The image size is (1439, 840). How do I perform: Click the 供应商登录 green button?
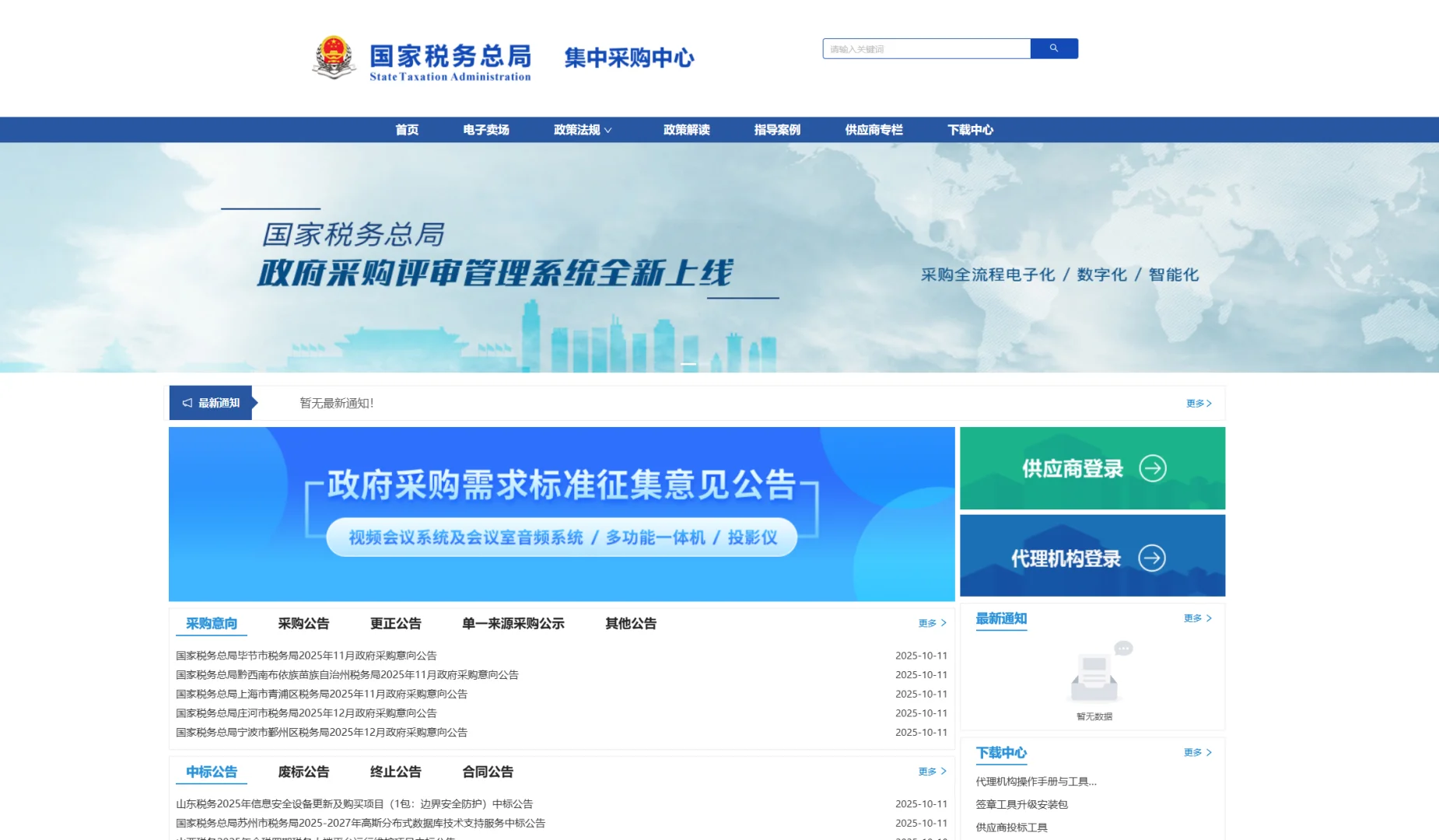(1092, 468)
